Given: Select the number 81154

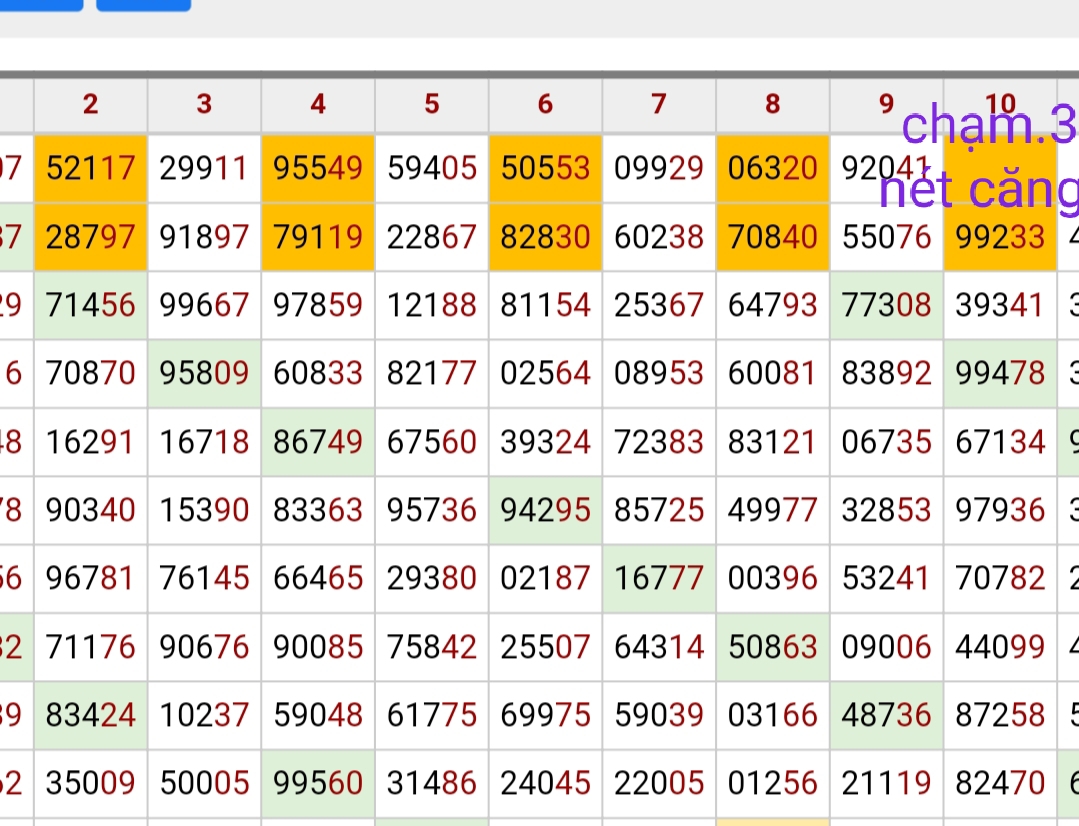Looking at the screenshot, I should [545, 305].
